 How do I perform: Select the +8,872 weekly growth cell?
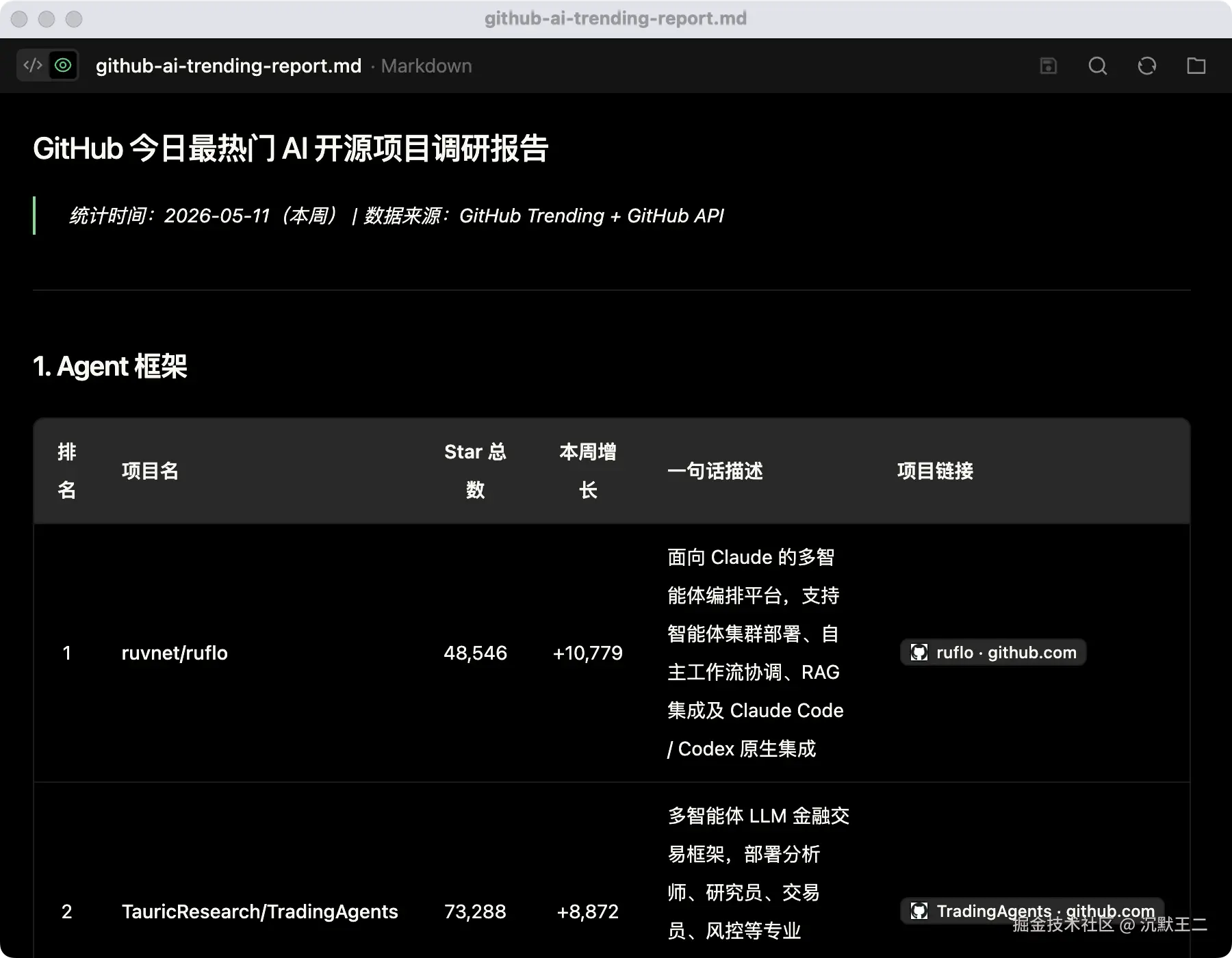[588, 911]
